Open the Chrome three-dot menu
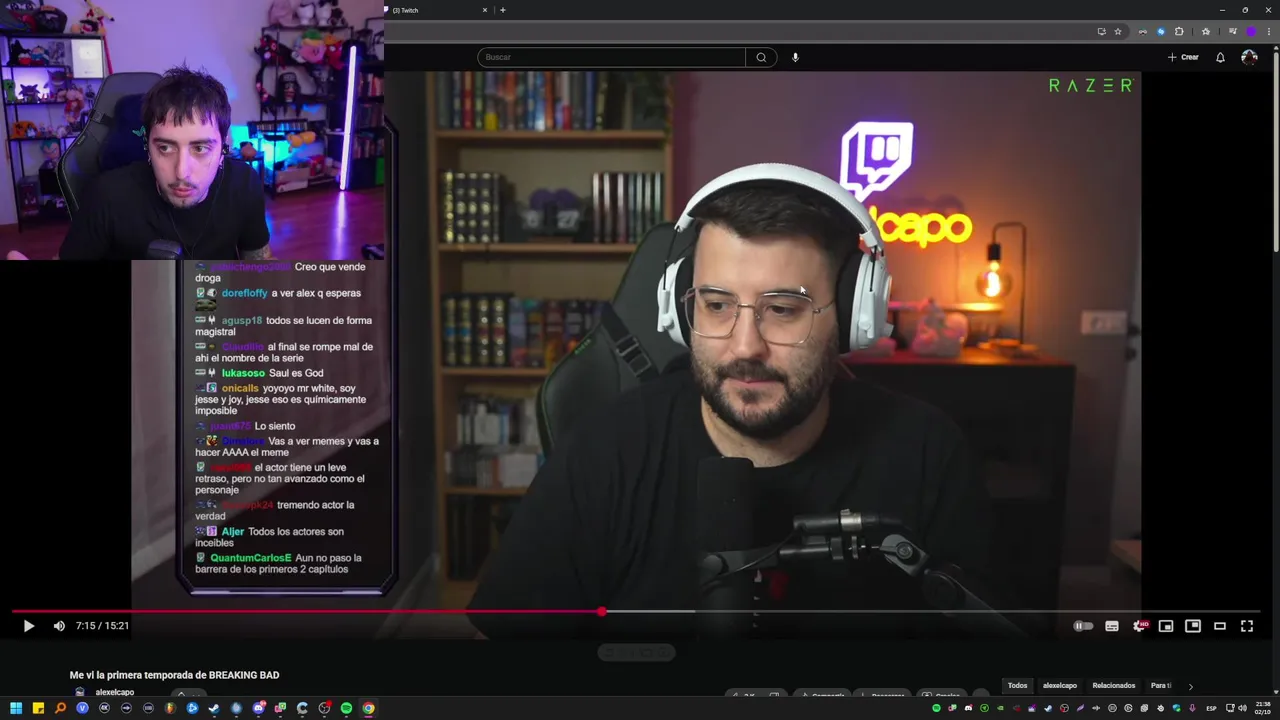 pyautogui.click(x=1269, y=31)
